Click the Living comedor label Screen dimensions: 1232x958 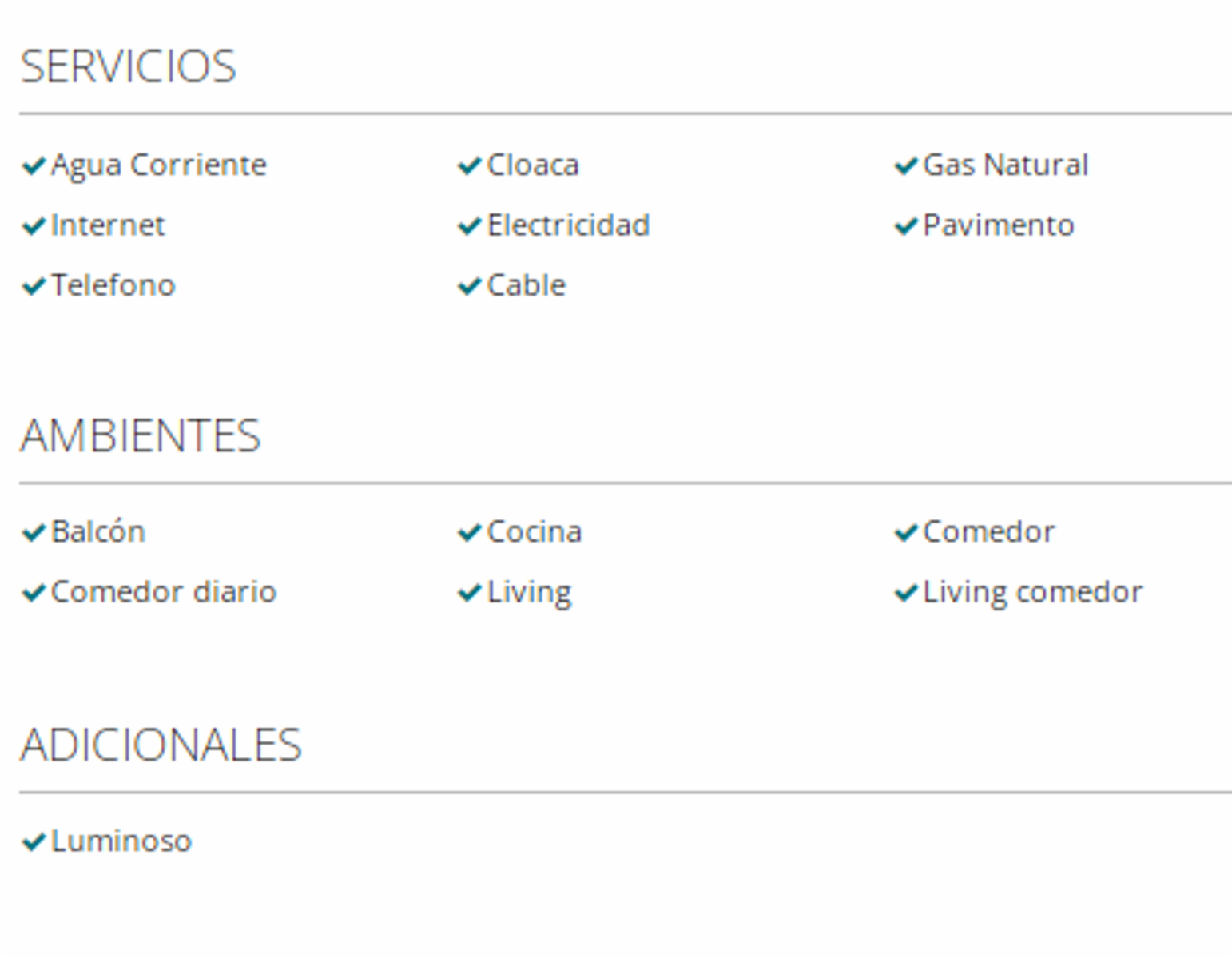[1033, 594]
